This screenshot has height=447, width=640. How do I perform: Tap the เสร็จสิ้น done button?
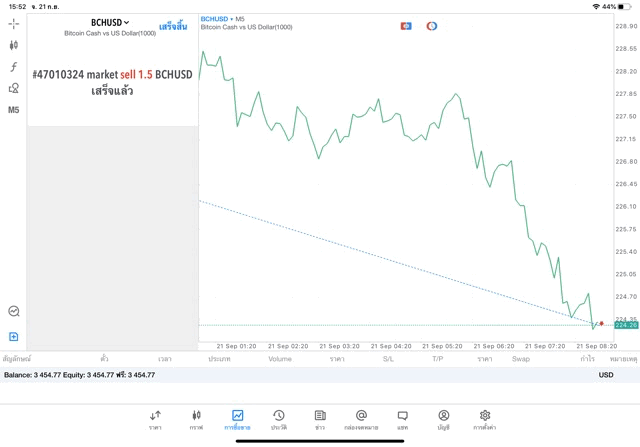[173, 26]
